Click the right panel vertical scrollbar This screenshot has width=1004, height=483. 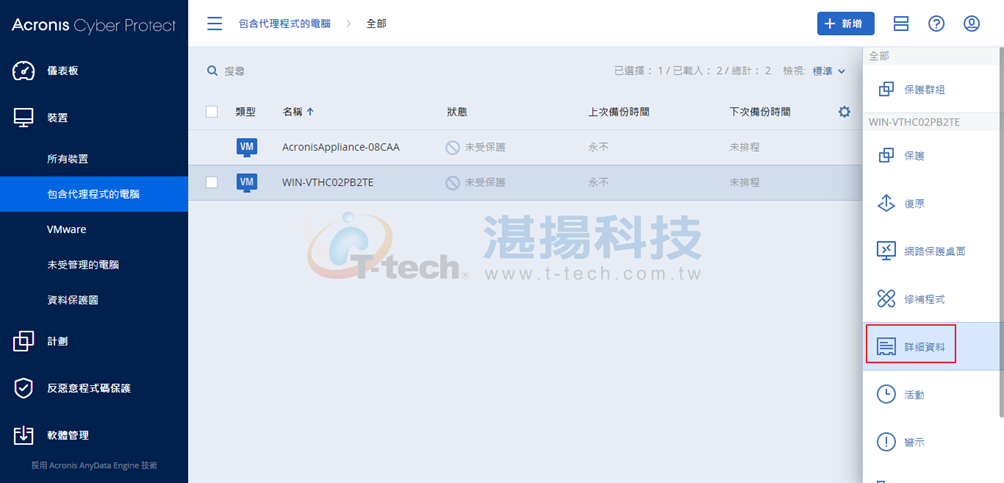(1000, 231)
